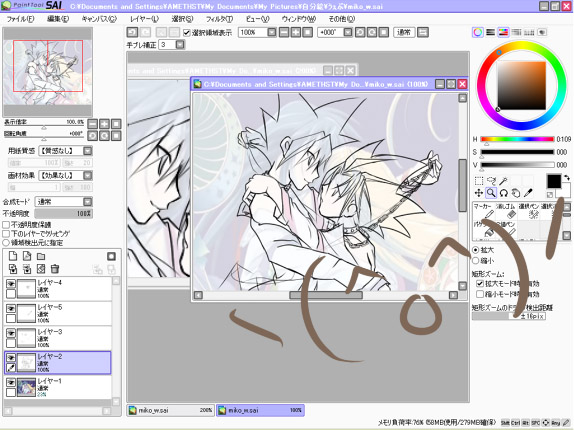Viewport: 574px width, 430px height.
Task: Create a new normal layer
Action: 13,256
